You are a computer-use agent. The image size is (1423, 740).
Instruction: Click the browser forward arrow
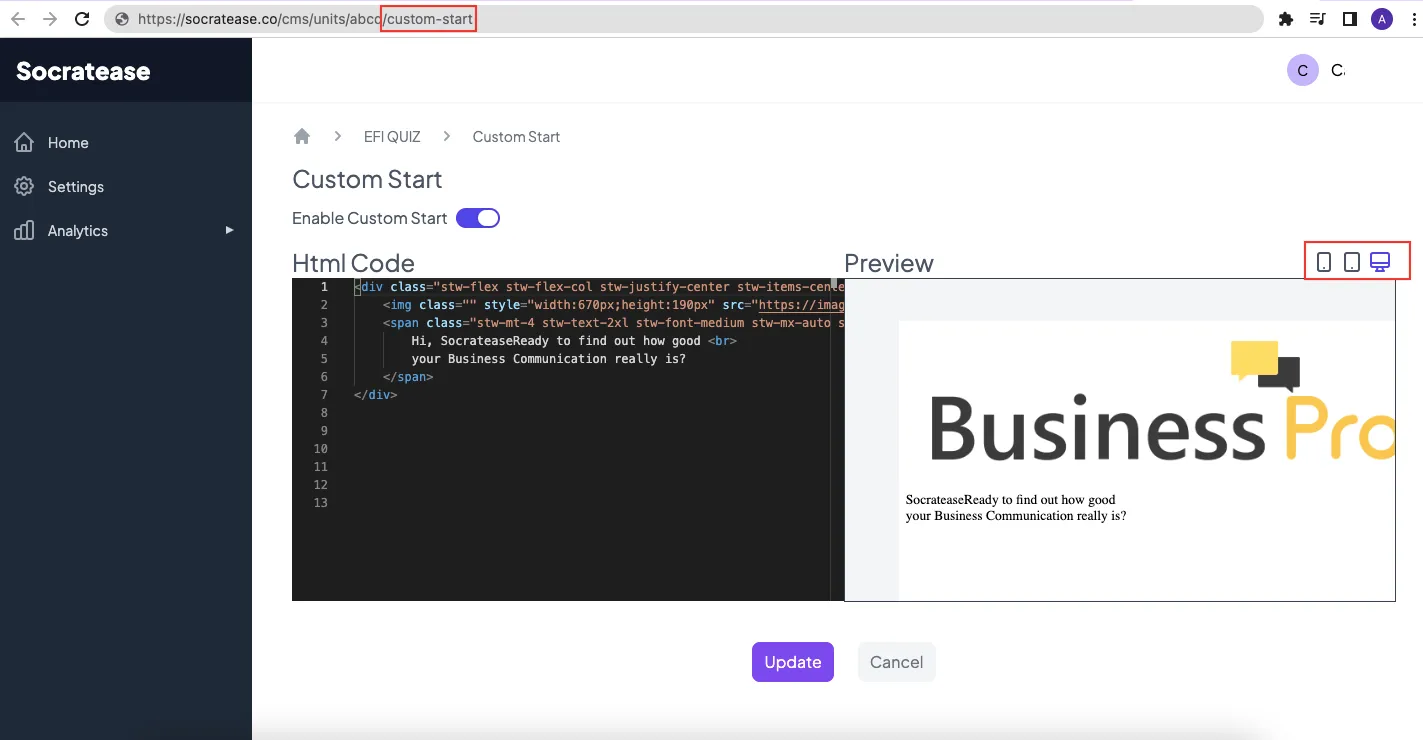click(x=50, y=19)
